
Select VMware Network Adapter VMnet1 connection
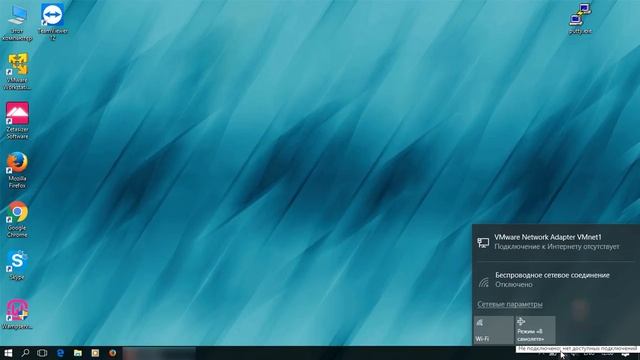pos(556,242)
